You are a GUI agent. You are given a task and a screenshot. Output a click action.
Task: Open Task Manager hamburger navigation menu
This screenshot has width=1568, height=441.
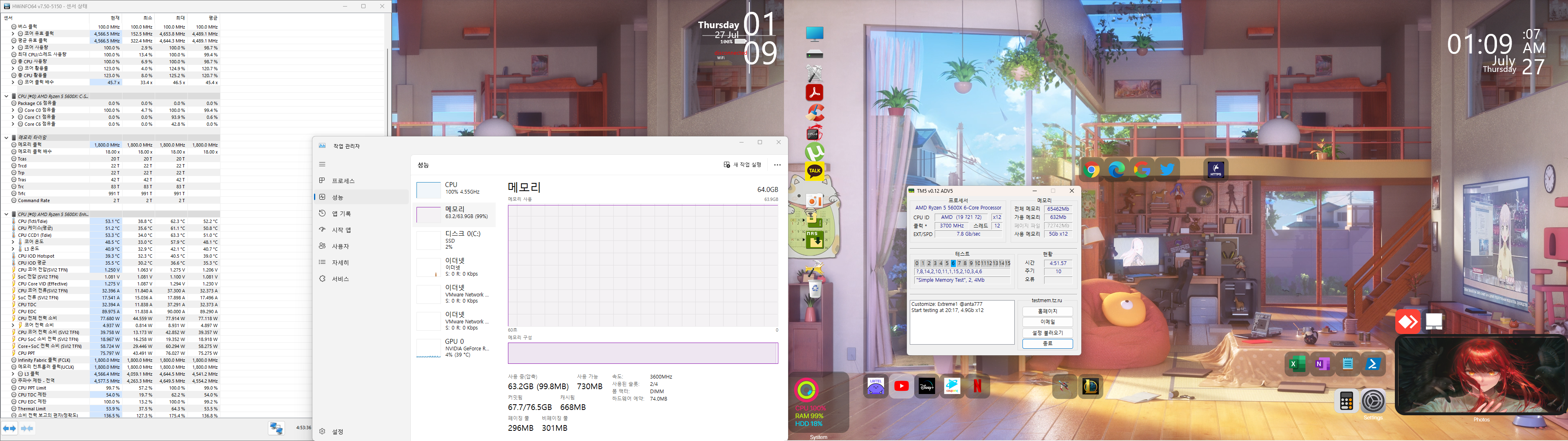coord(322,165)
